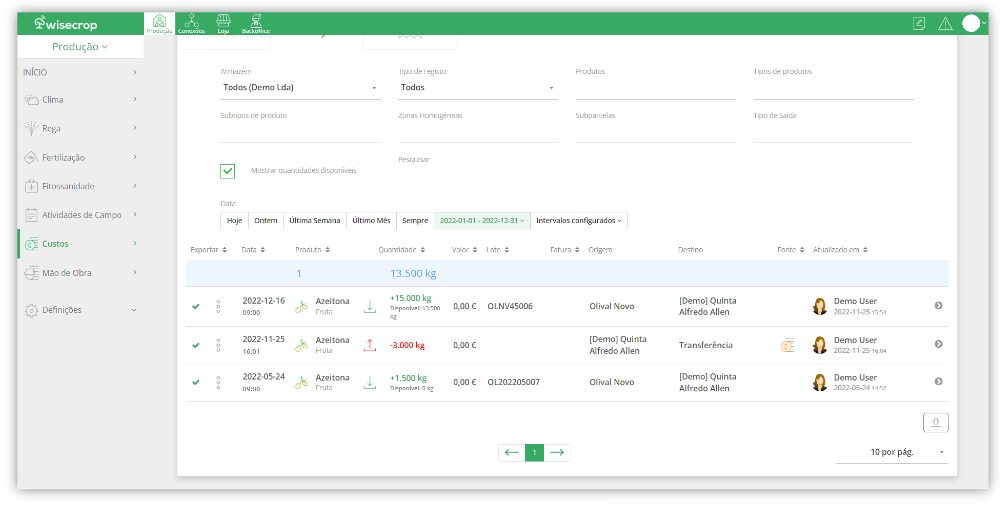Click the green download arrow on the +15.000 kg row
Viewport: 1008px width, 511px height.
click(370, 307)
